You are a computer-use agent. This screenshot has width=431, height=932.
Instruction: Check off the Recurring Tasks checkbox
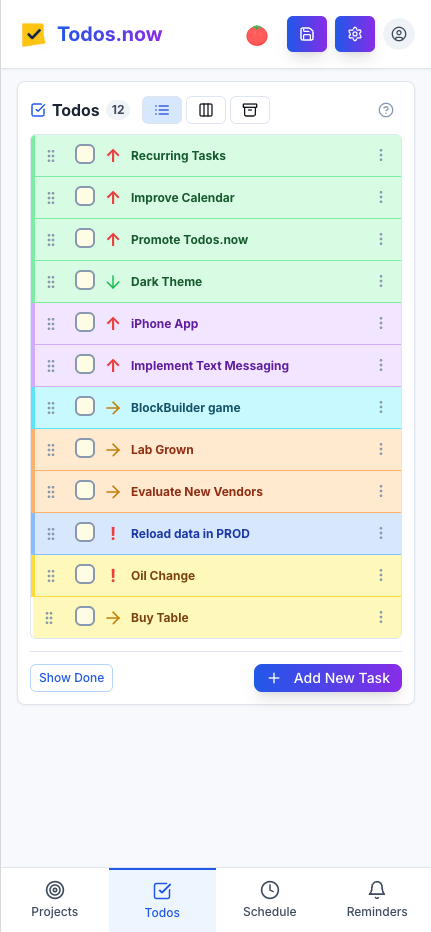pos(85,155)
